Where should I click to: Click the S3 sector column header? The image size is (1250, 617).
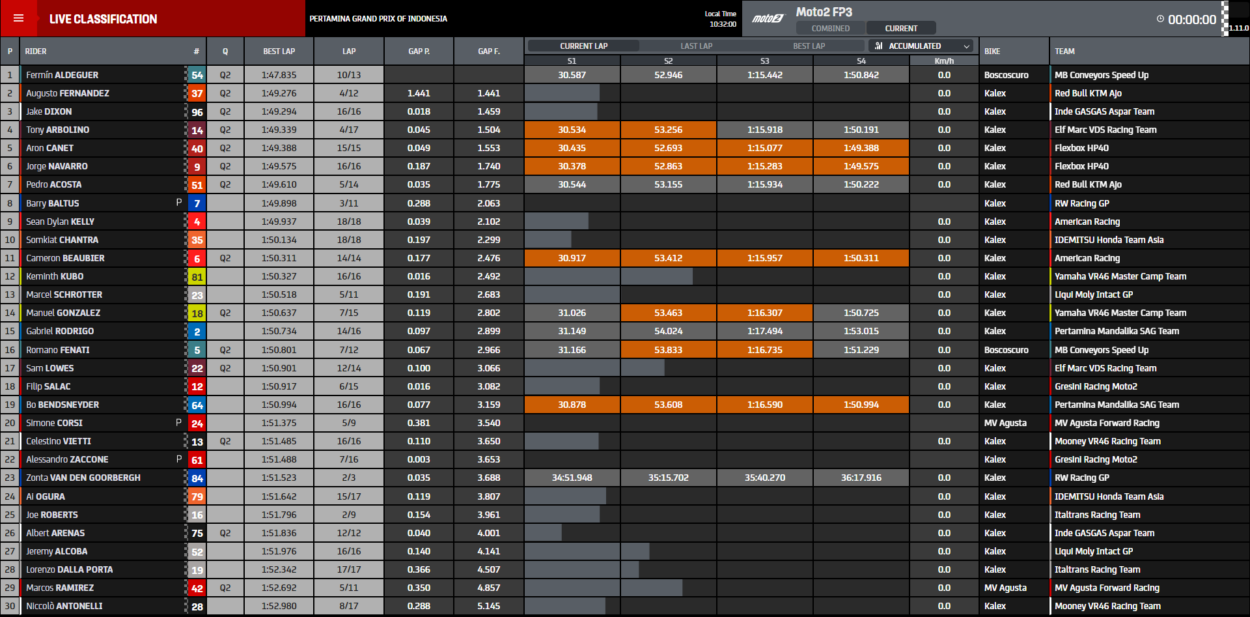click(764, 60)
